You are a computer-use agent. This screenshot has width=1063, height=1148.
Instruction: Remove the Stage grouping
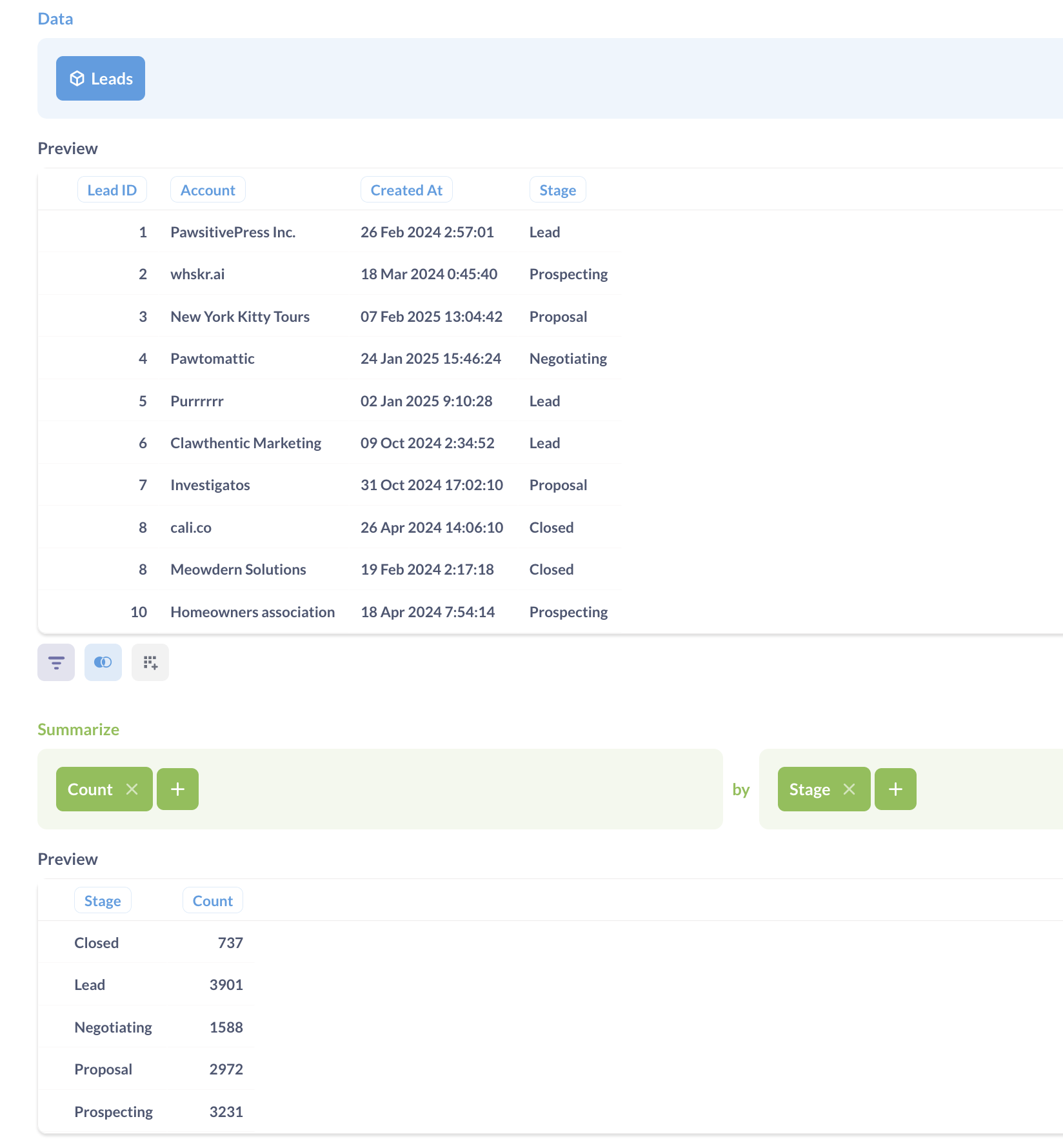tap(849, 789)
